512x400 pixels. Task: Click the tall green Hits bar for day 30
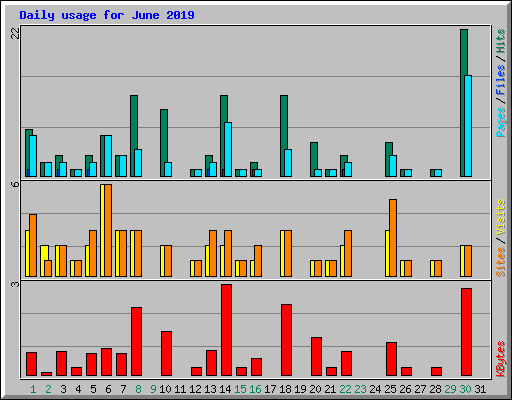pyautogui.click(x=463, y=103)
